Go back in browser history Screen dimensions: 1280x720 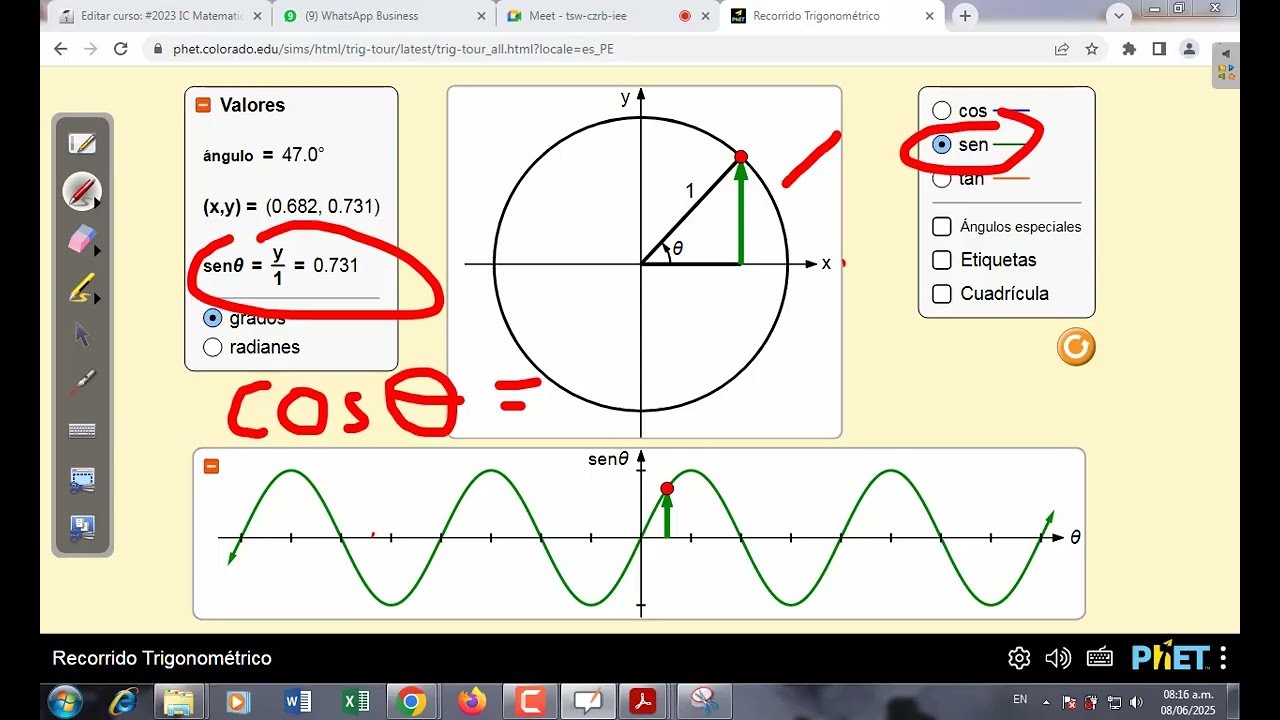60,49
